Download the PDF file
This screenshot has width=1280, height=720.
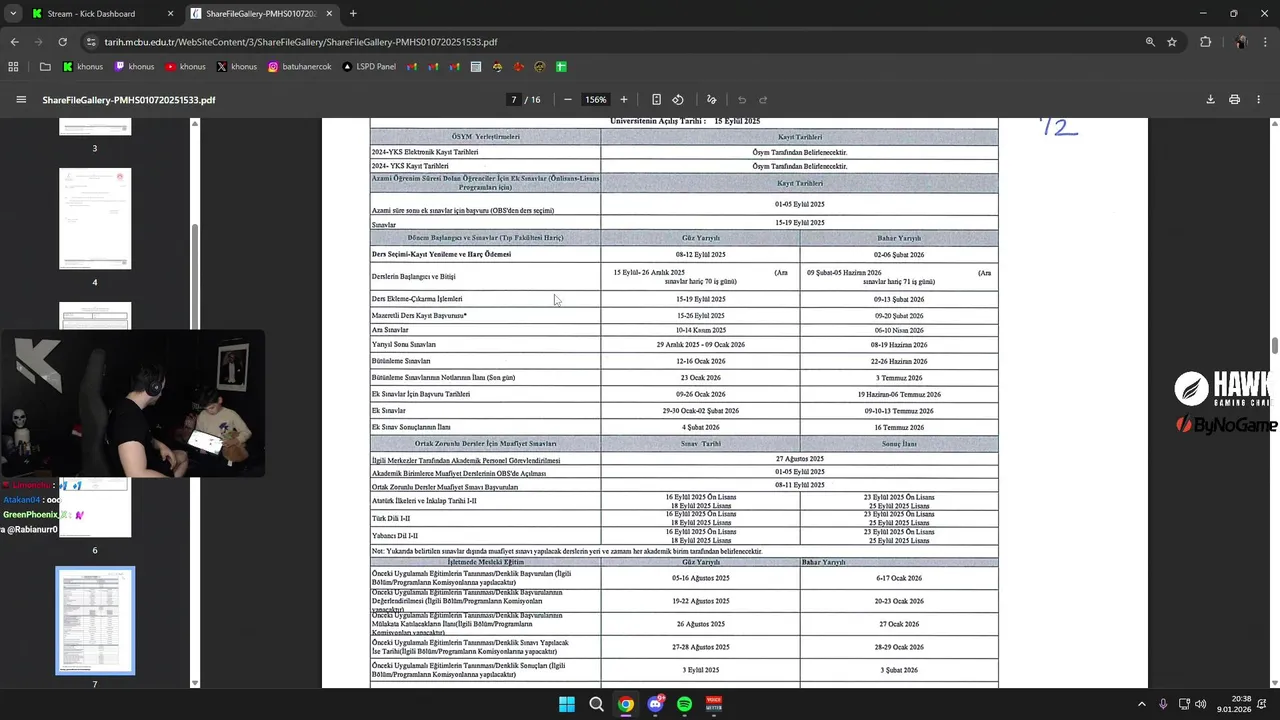(x=1210, y=100)
